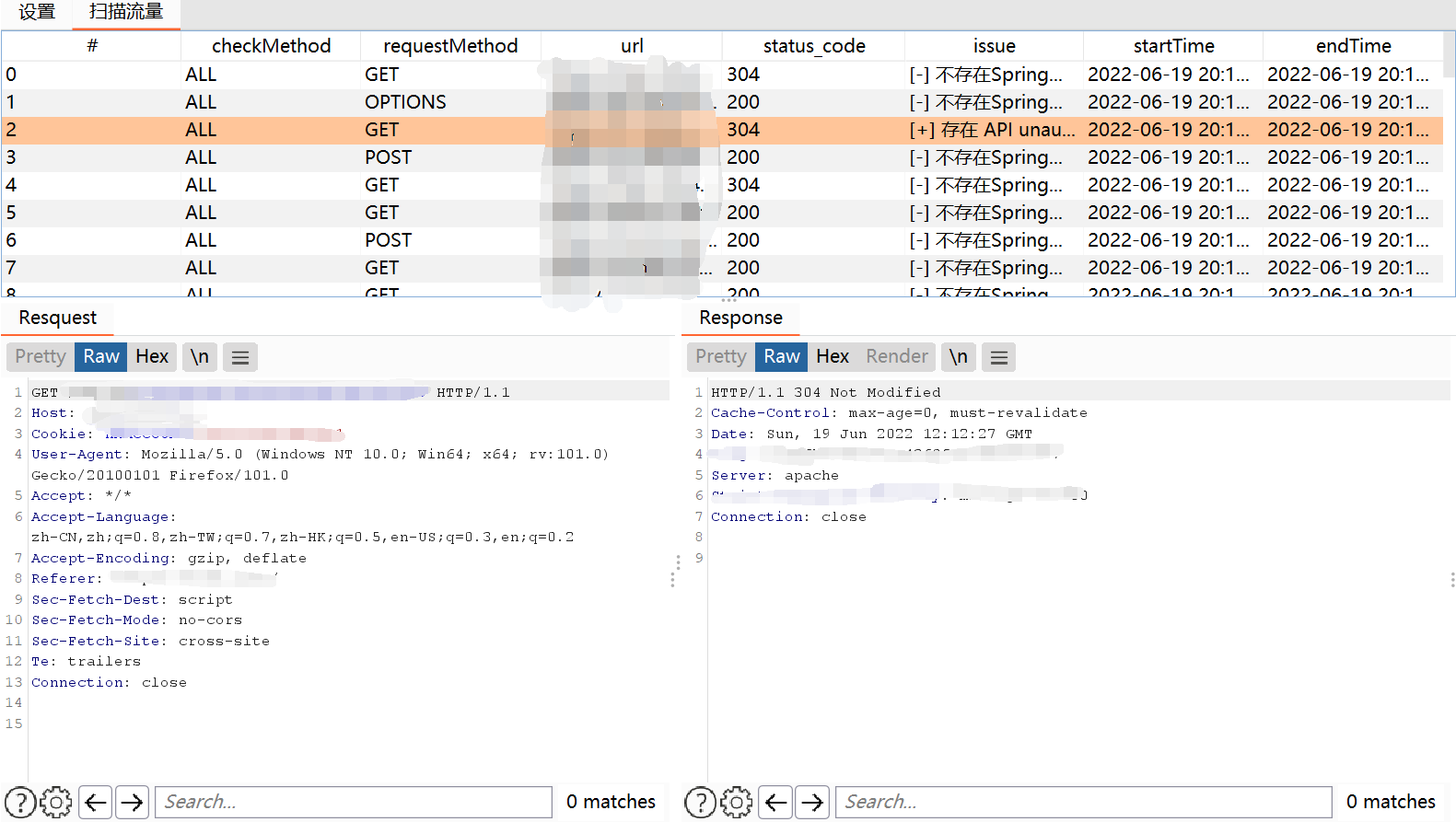The width and height of the screenshot is (1456, 822).
Task: Open help in the Response panel
Action: (701, 803)
